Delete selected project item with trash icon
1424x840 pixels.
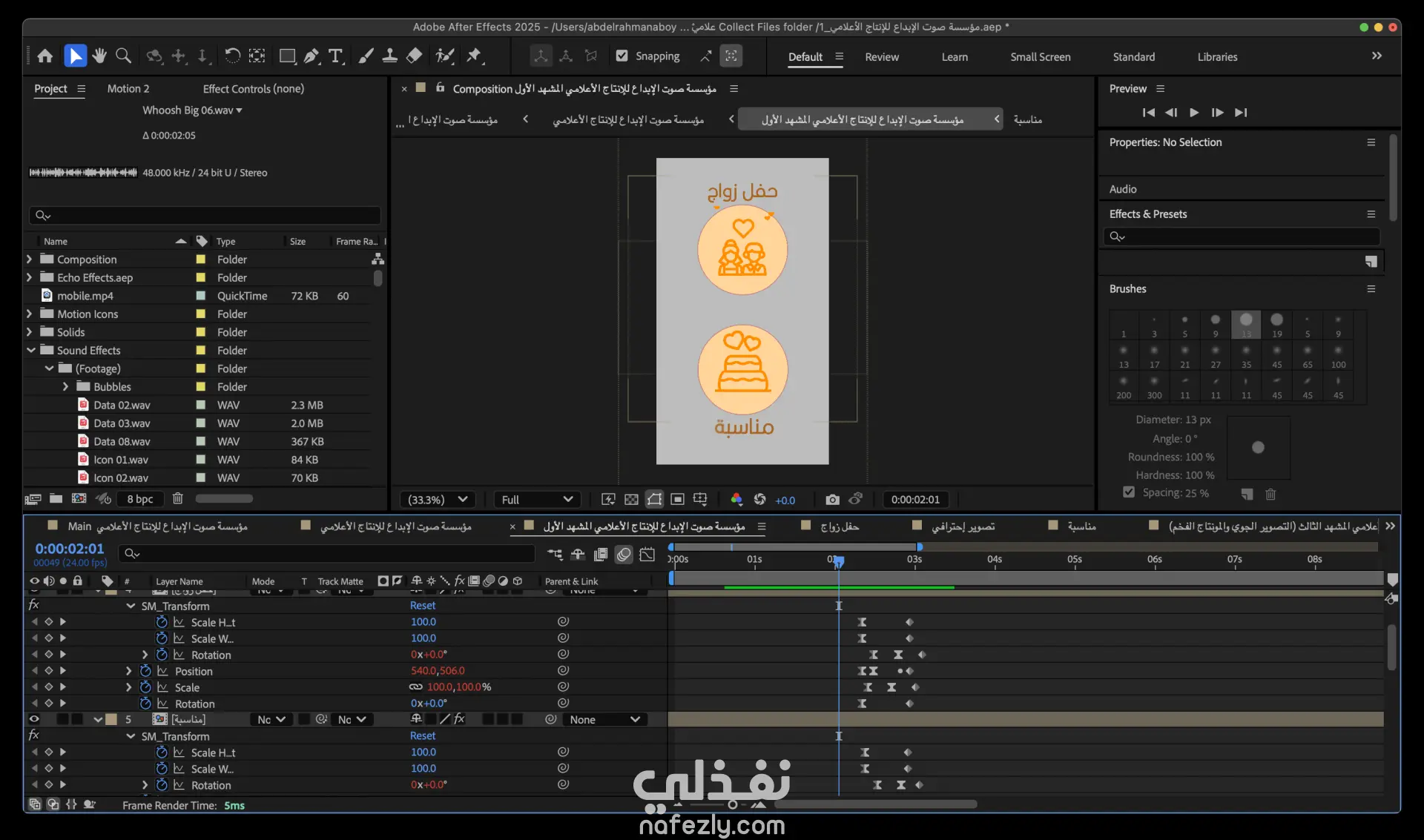tap(178, 499)
